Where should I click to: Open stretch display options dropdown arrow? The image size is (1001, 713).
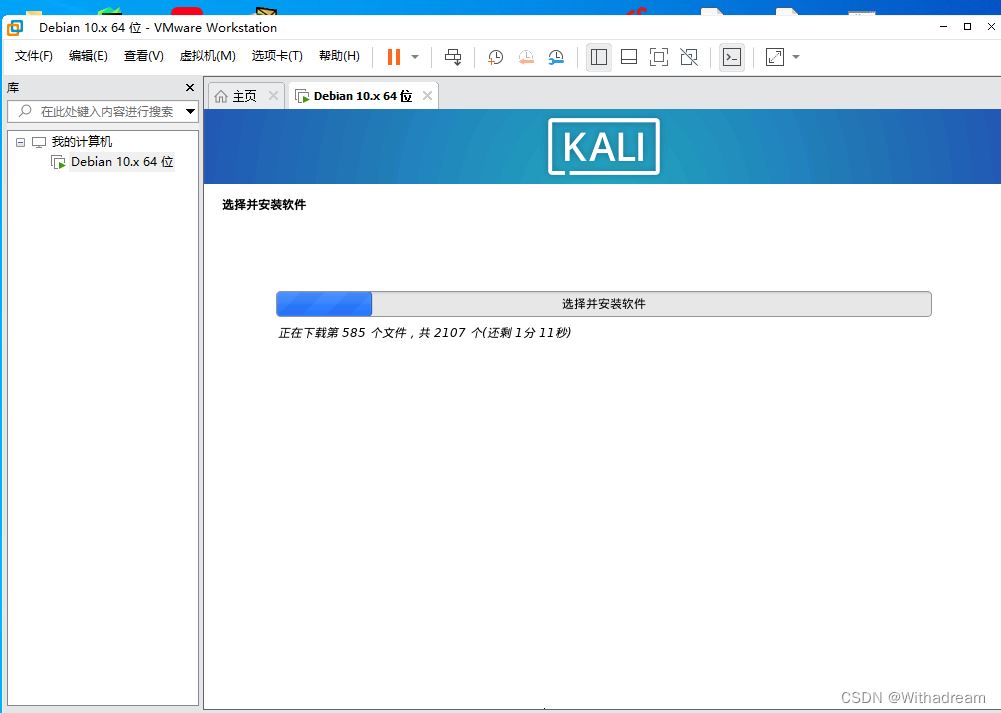point(795,57)
